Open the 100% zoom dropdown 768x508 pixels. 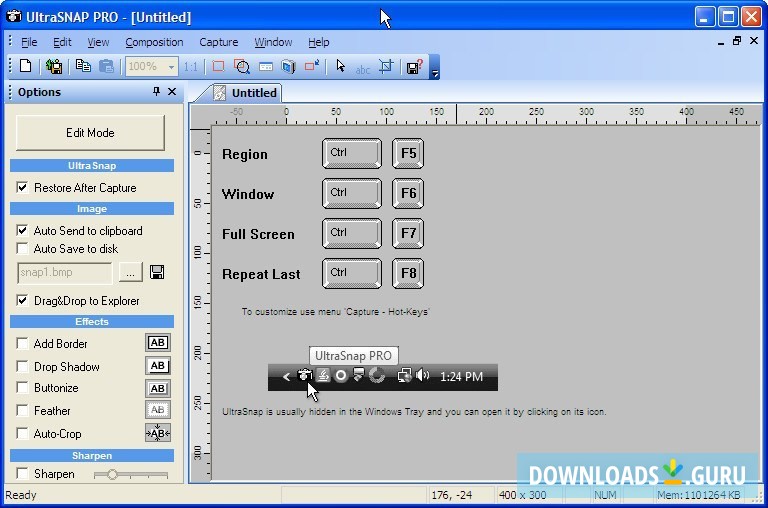pos(171,67)
